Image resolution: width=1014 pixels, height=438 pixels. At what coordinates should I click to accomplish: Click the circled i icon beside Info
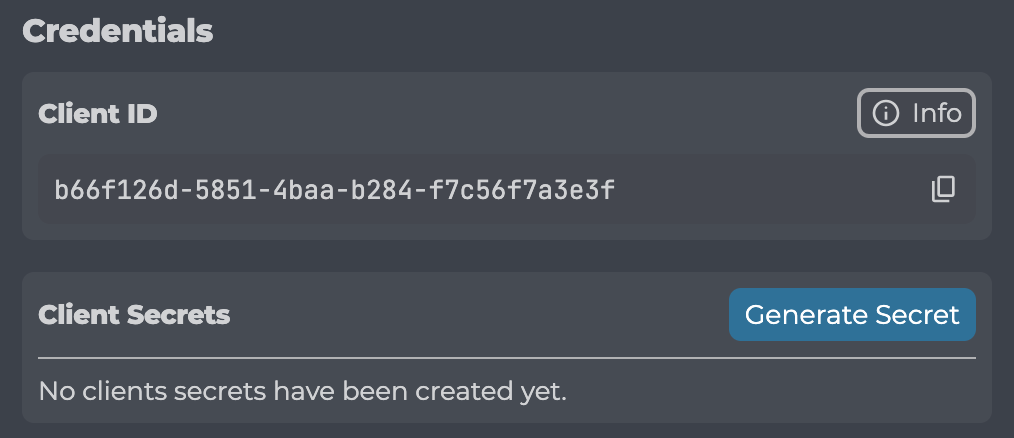885,114
